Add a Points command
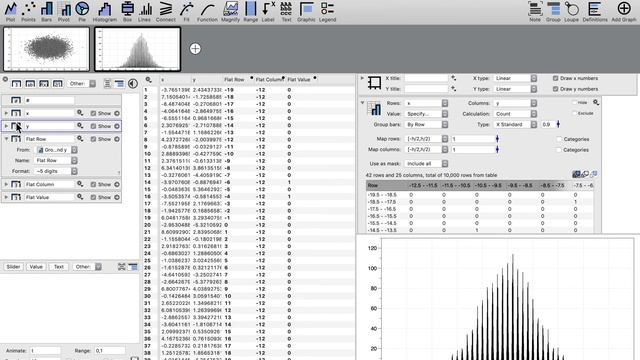This screenshot has height=360, width=640. point(28,11)
